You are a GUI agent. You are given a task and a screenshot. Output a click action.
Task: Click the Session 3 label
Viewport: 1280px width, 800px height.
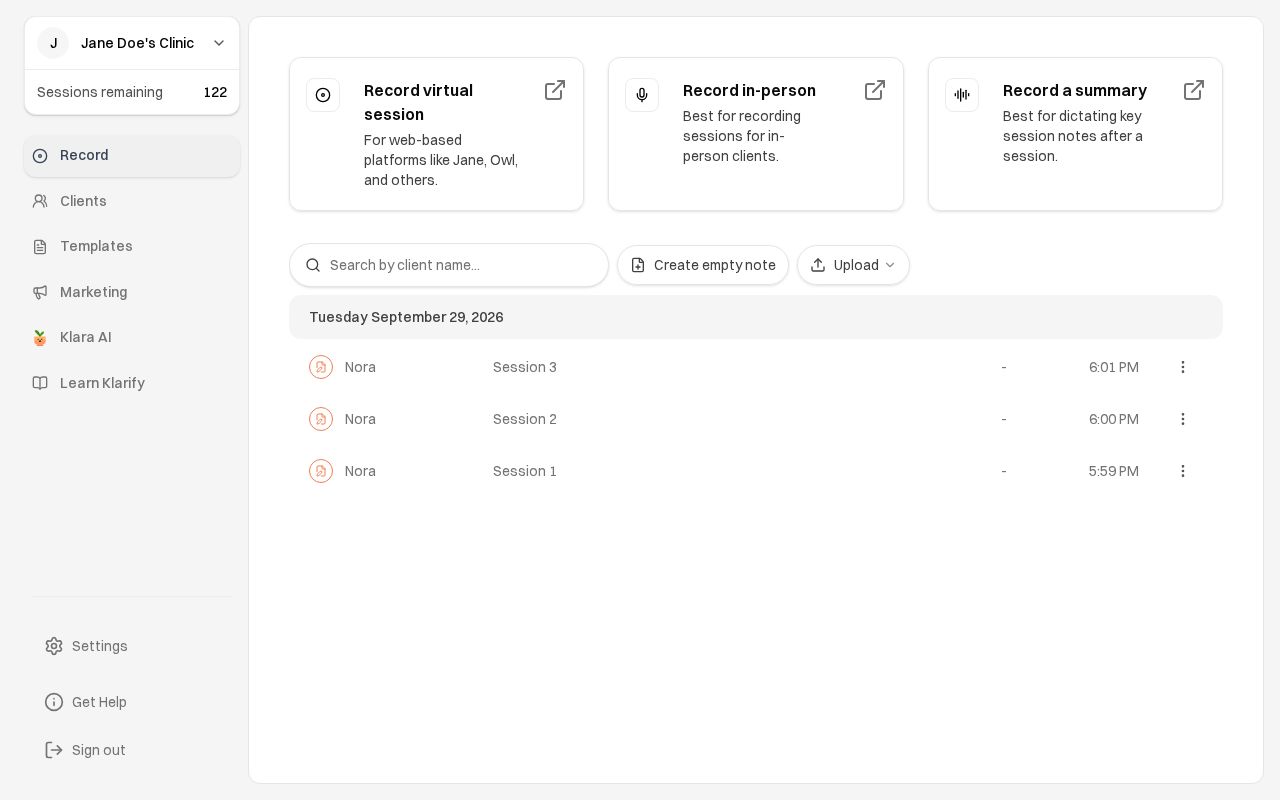525,367
